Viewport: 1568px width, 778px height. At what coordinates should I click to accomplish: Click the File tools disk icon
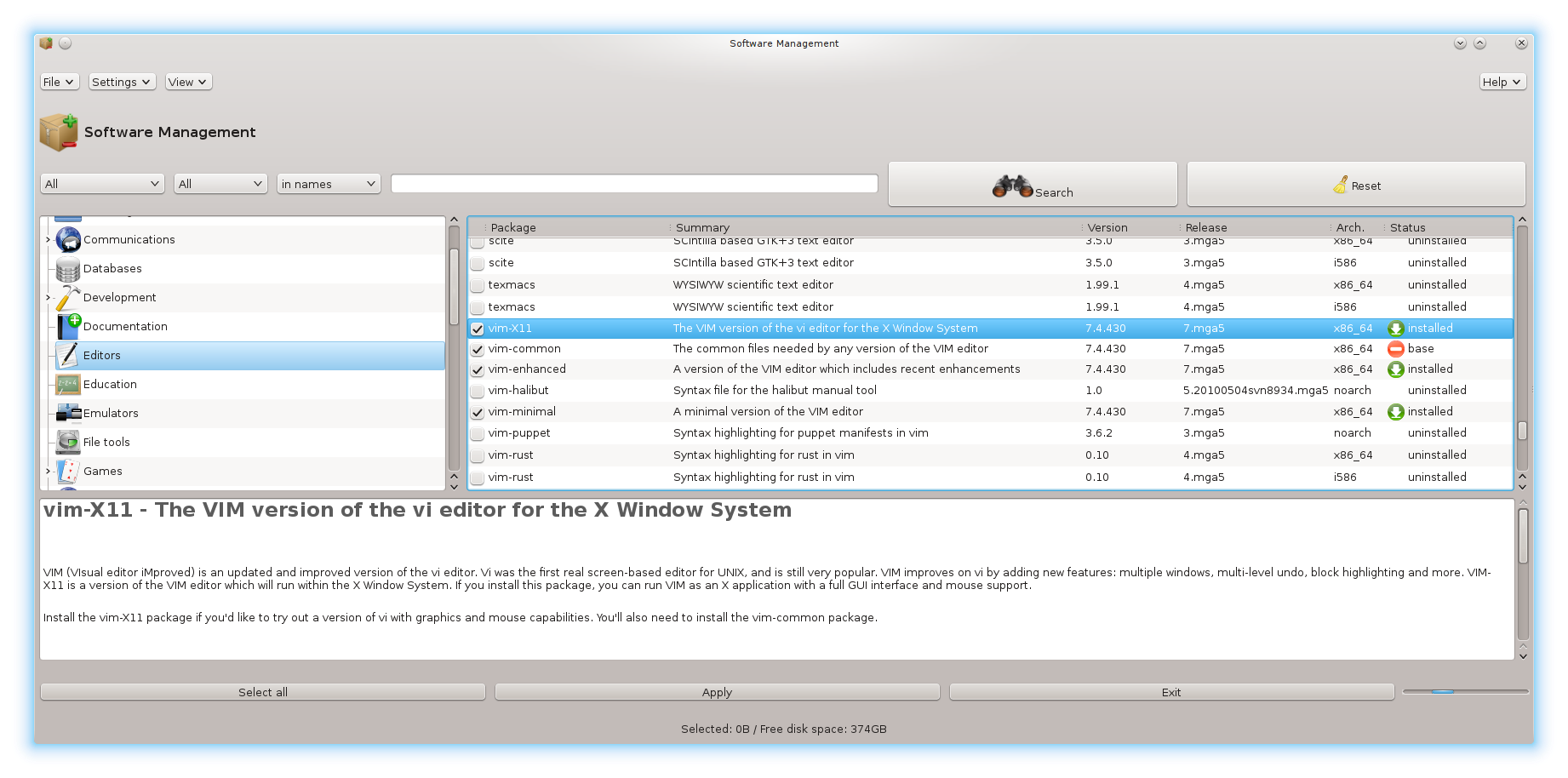pyautogui.click(x=68, y=443)
